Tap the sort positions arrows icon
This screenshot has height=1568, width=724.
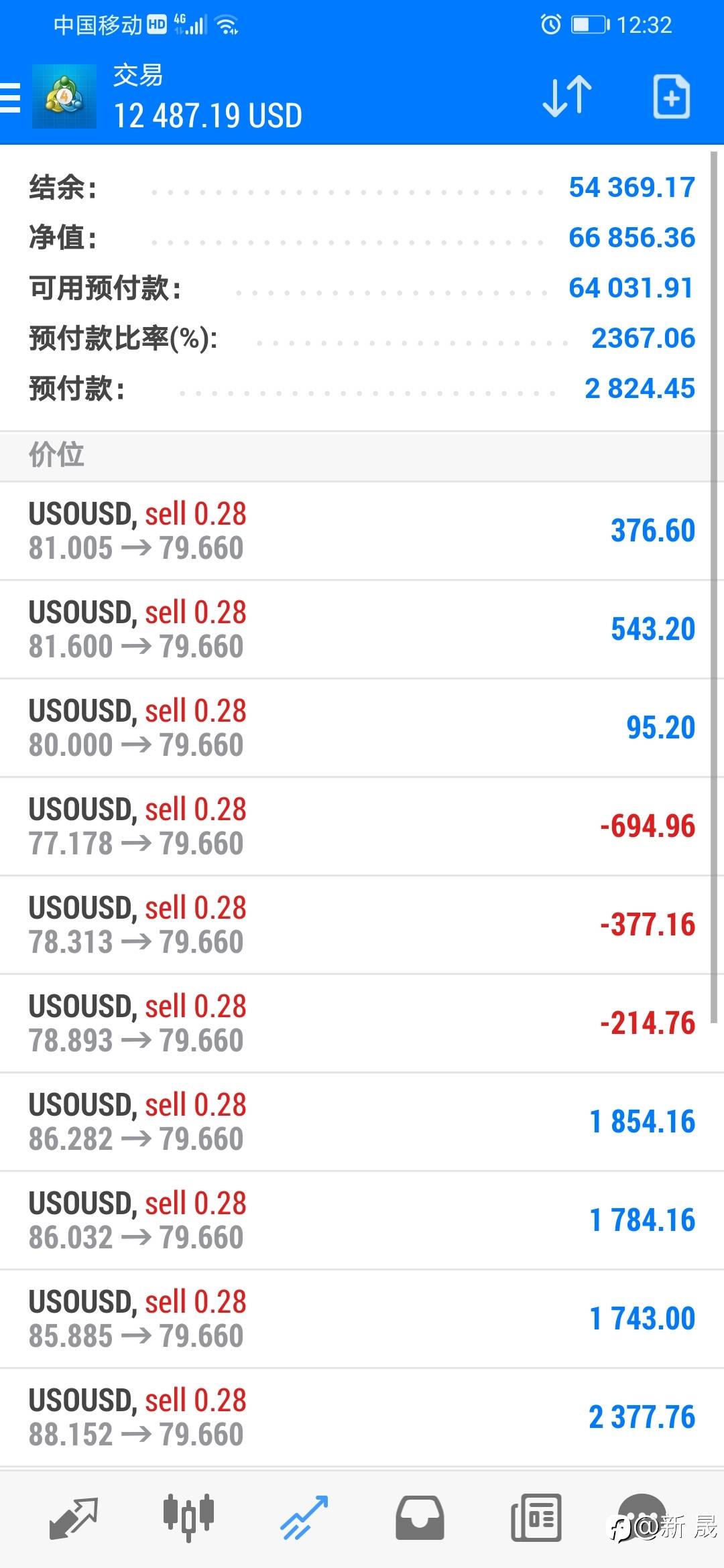click(567, 97)
